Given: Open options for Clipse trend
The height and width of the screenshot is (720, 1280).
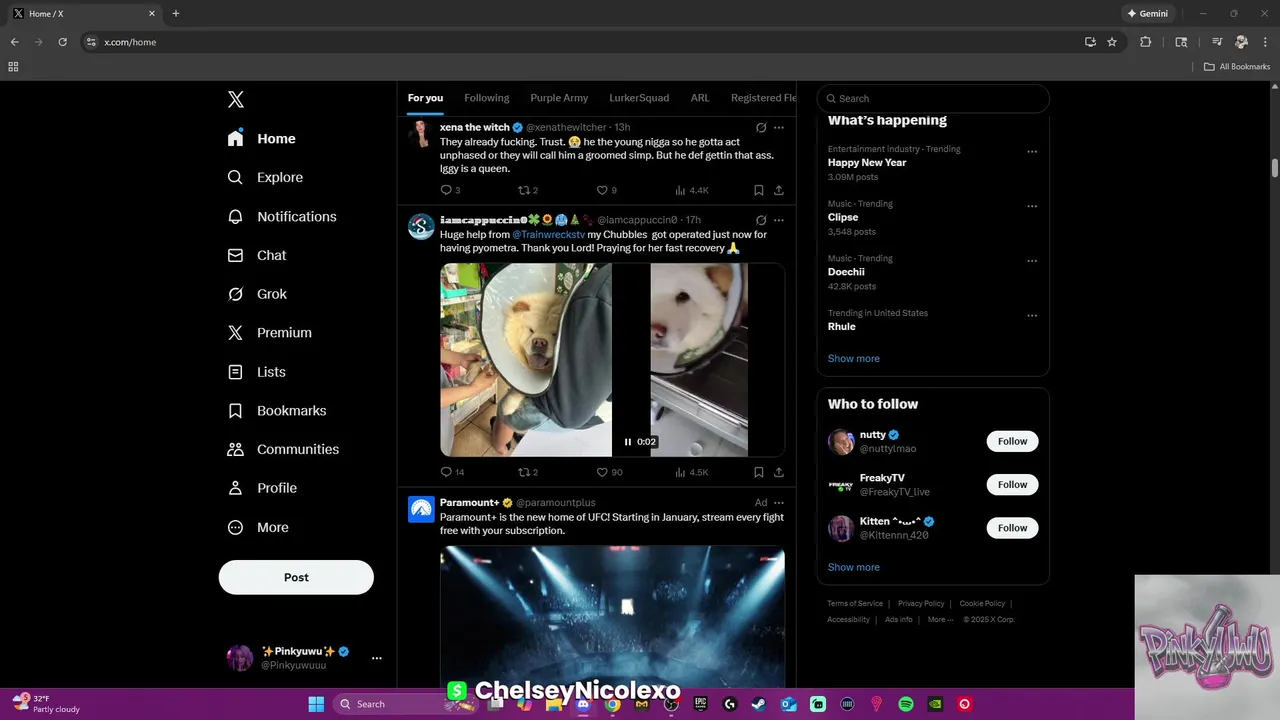Looking at the screenshot, I should pyautogui.click(x=1032, y=206).
